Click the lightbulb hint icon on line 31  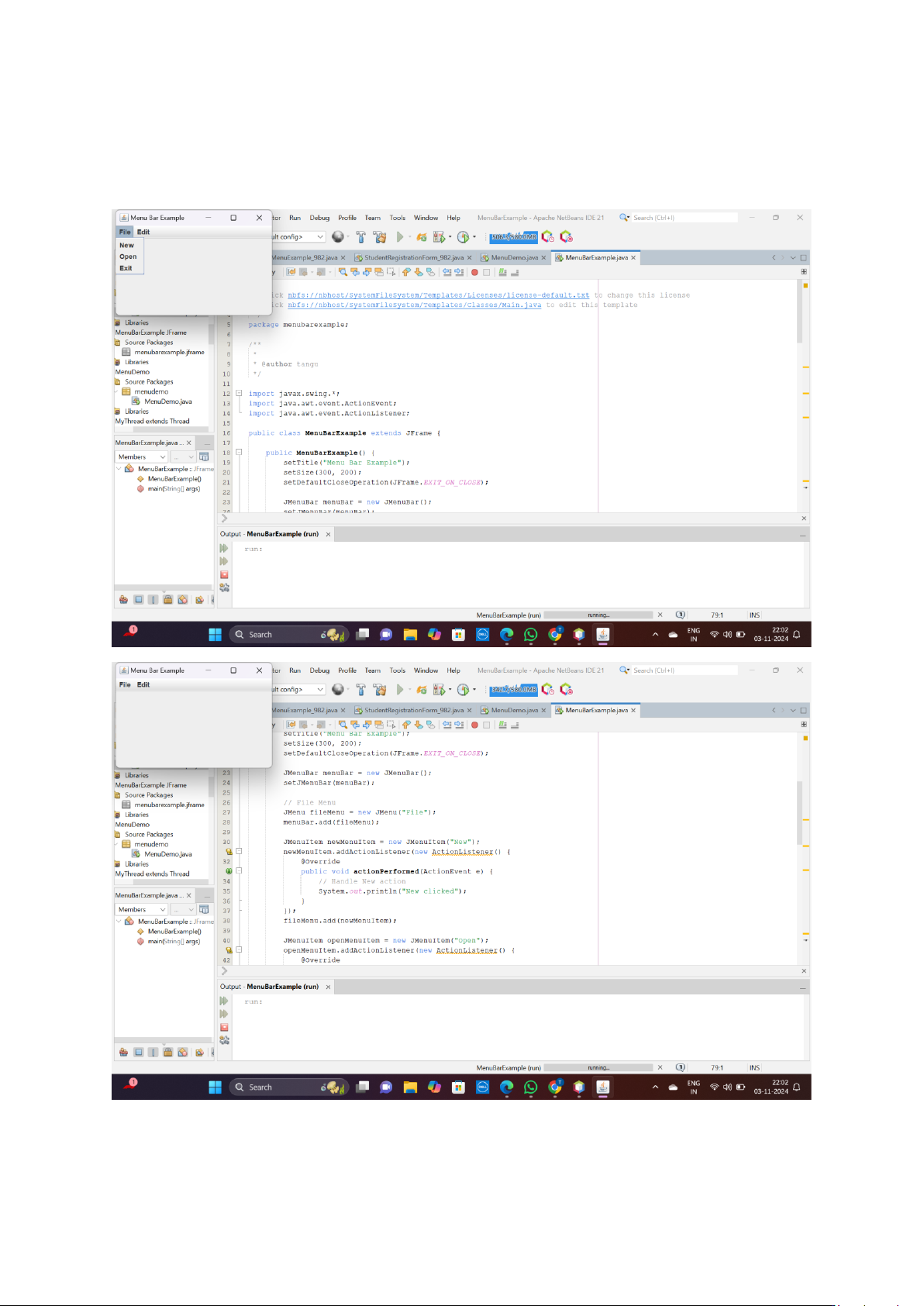(x=229, y=852)
